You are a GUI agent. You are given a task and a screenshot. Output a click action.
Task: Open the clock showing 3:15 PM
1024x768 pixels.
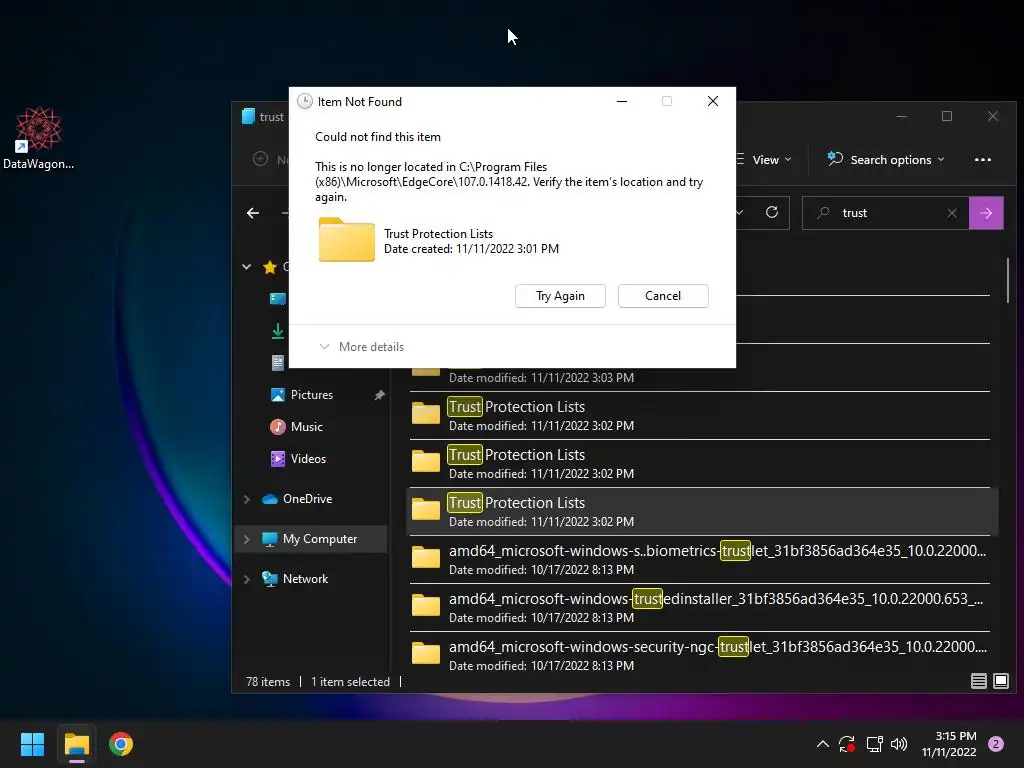(949, 744)
